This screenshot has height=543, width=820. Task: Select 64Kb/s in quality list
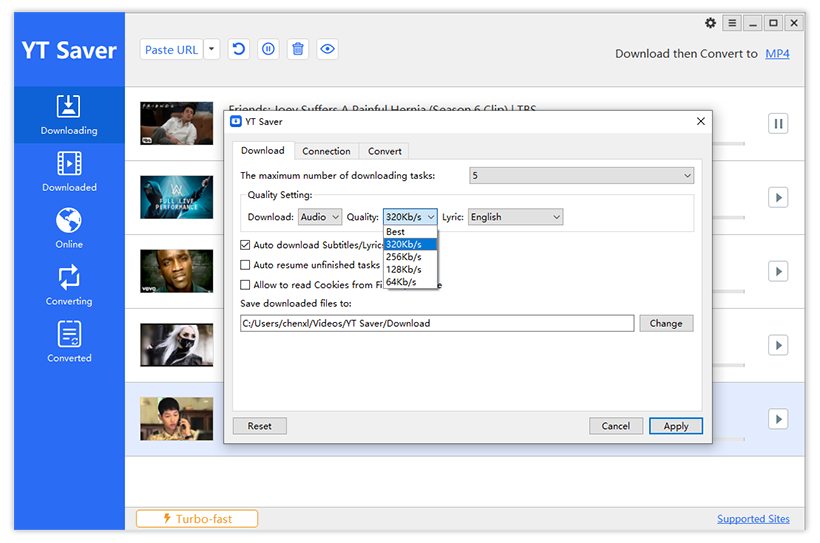[x=410, y=282]
